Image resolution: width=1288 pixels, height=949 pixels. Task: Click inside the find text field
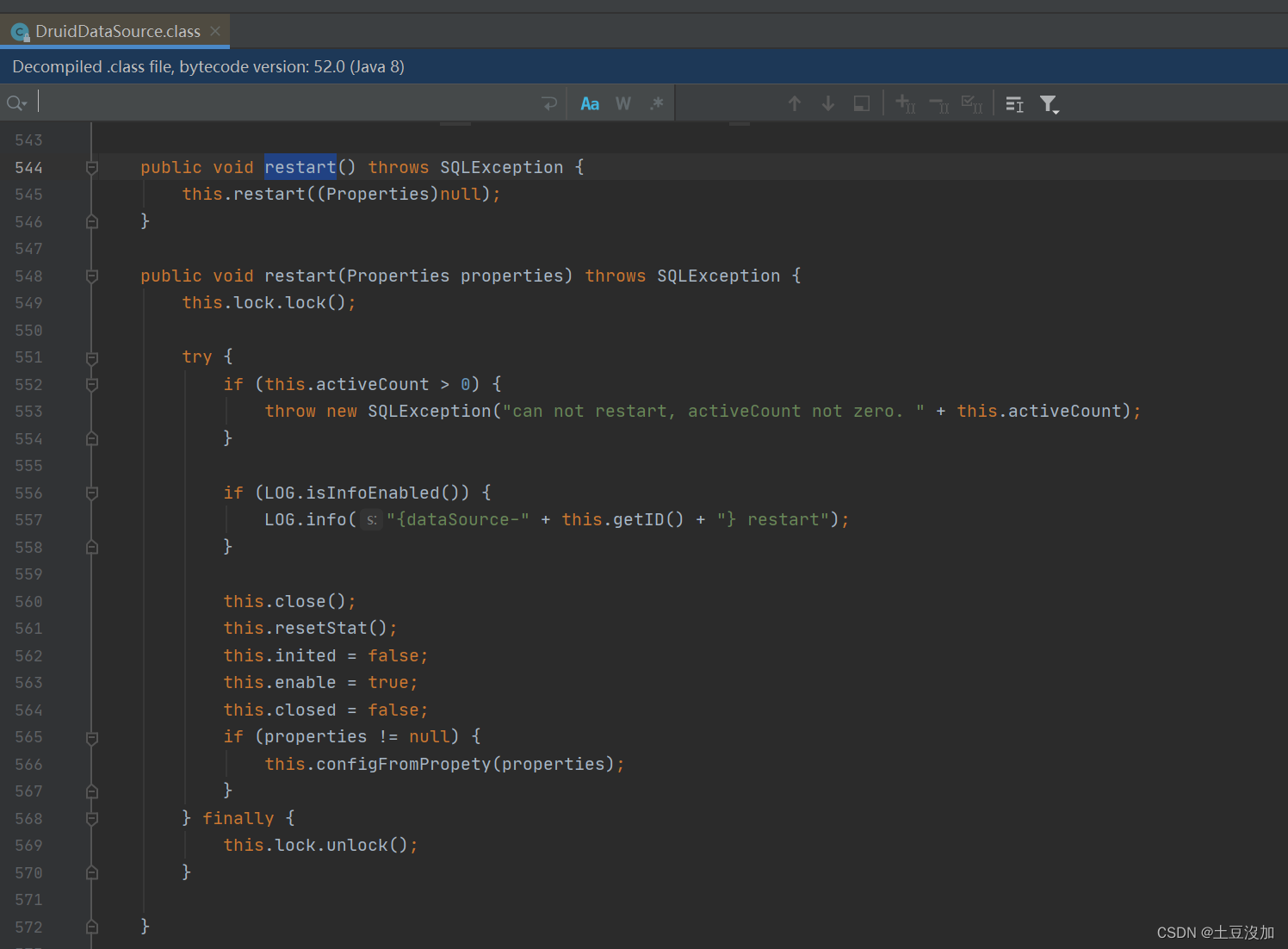284,103
